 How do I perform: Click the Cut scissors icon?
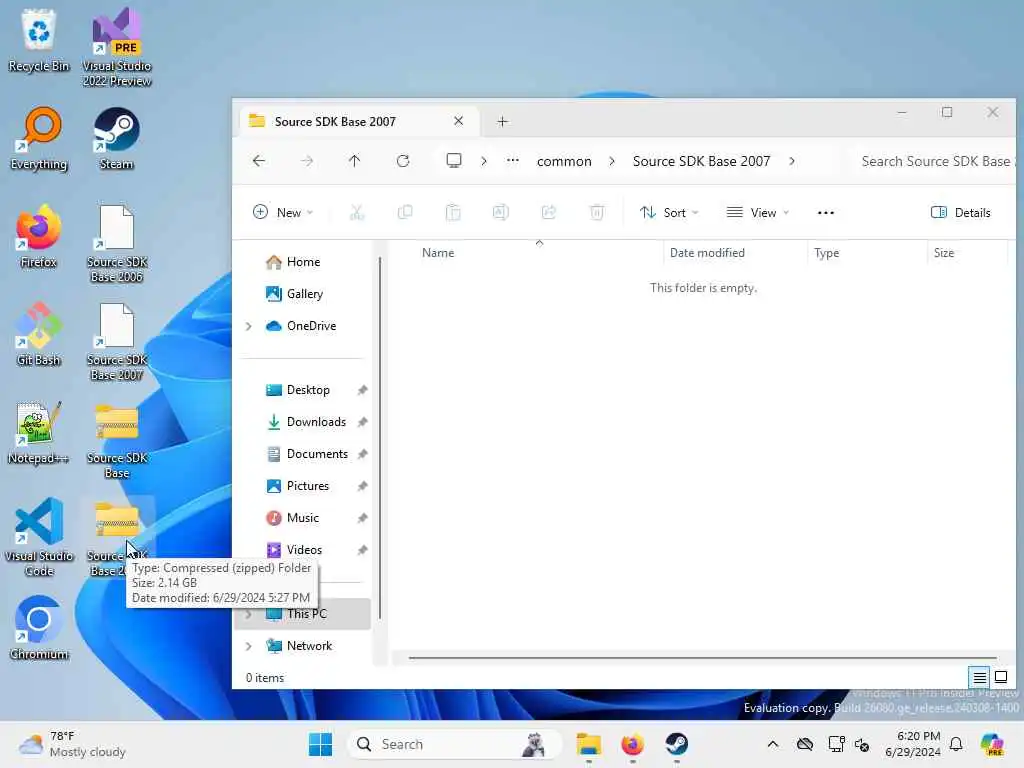click(x=357, y=212)
